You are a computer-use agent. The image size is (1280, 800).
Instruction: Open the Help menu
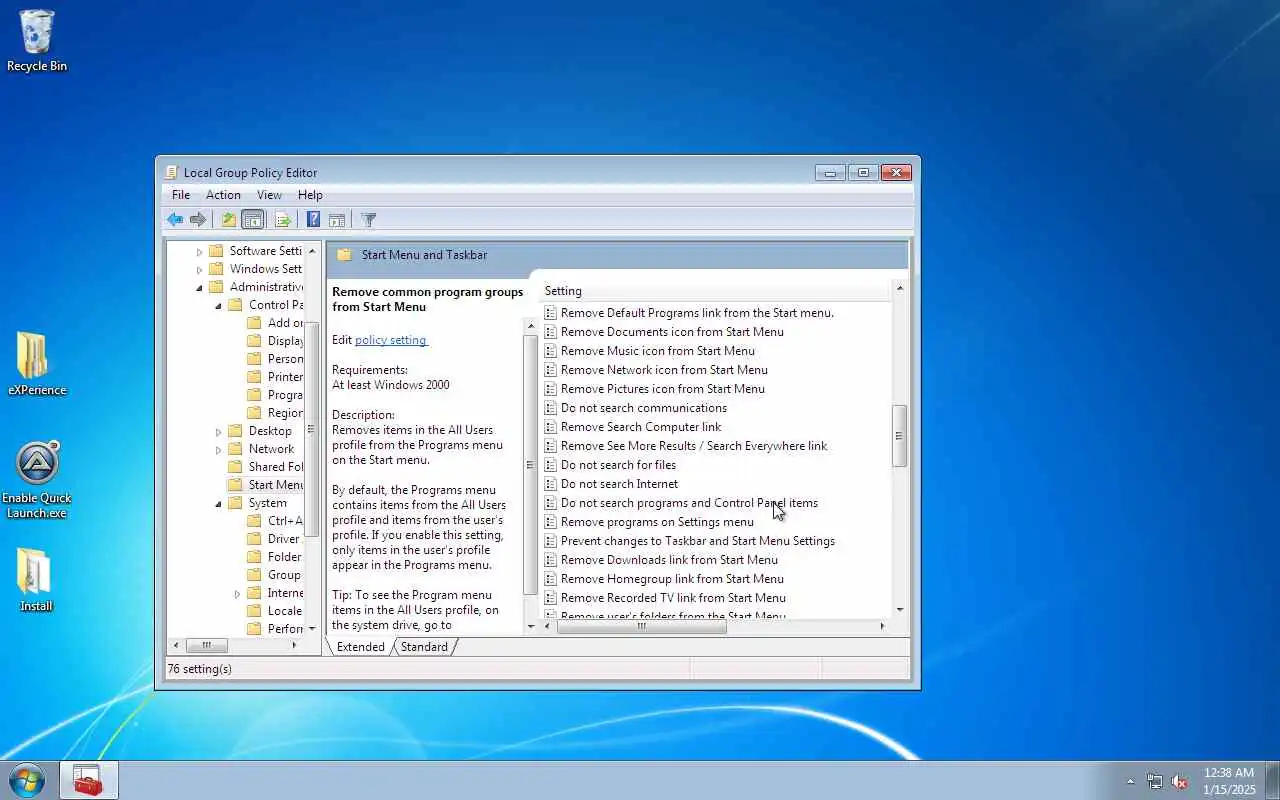point(310,195)
